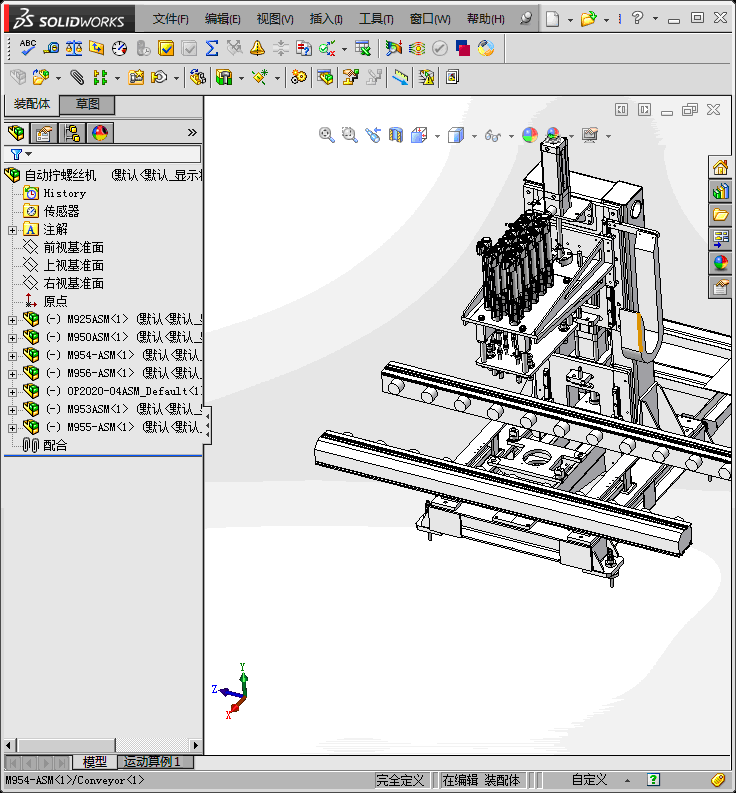Select the 前视基准面 plane in tree

click(73, 247)
